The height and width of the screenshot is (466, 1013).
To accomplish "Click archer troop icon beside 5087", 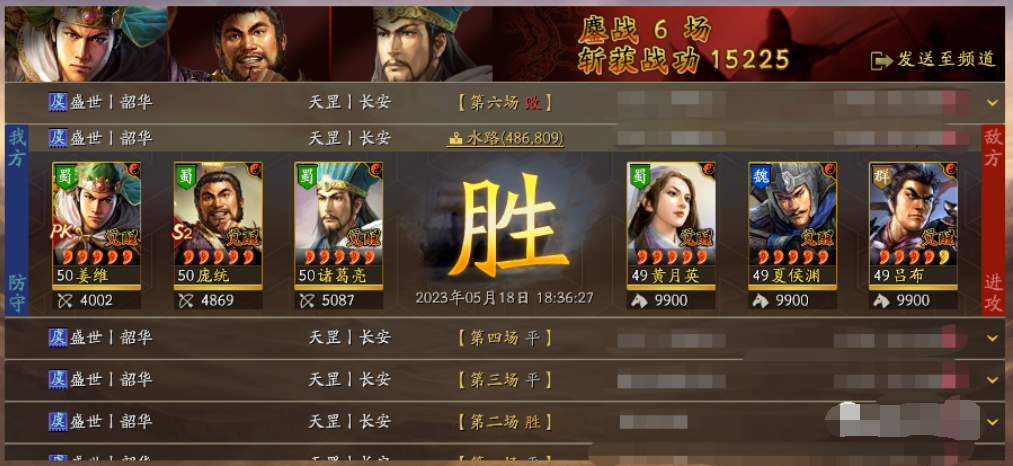I will (x=306, y=301).
